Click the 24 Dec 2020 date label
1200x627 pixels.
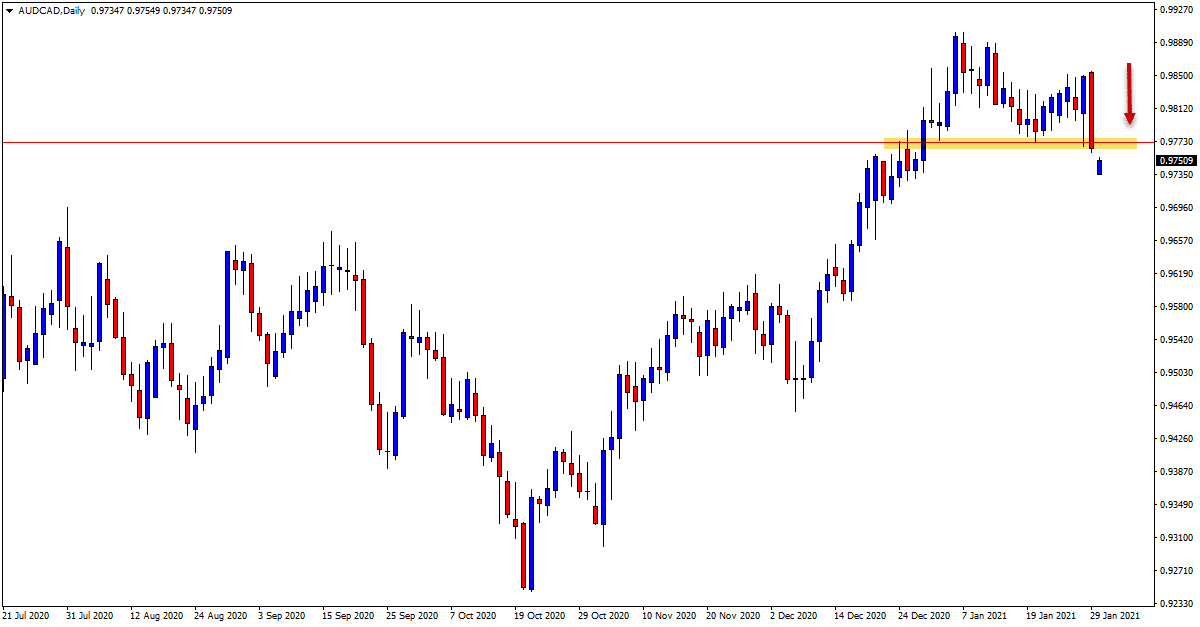coord(924,616)
